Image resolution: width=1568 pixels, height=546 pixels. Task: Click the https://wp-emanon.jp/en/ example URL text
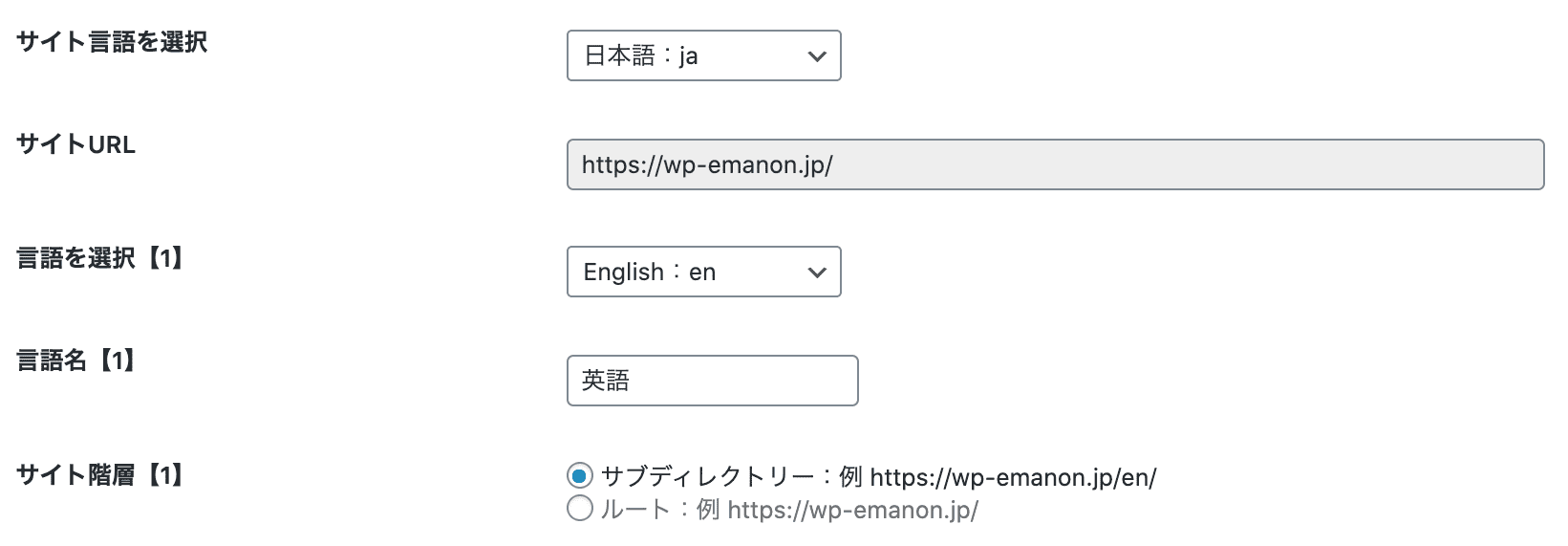pyautogui.click(x=1013, y=477)
